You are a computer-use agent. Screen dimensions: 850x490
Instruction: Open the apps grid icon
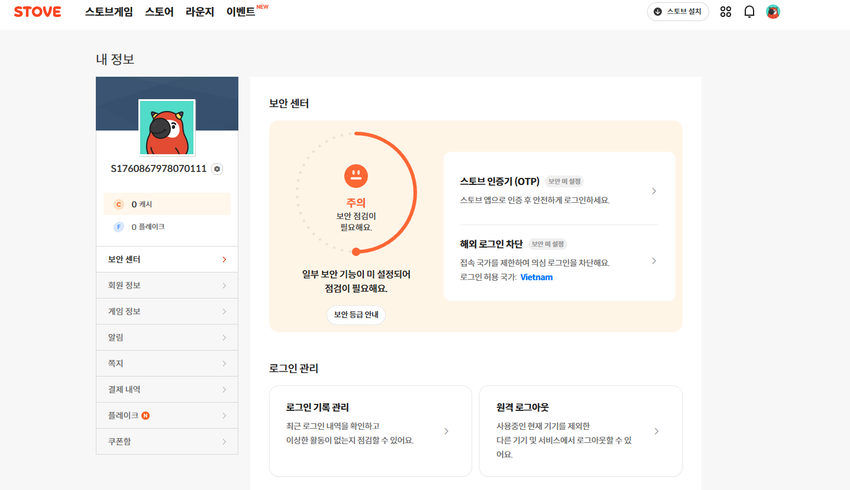tap(726, 12)
